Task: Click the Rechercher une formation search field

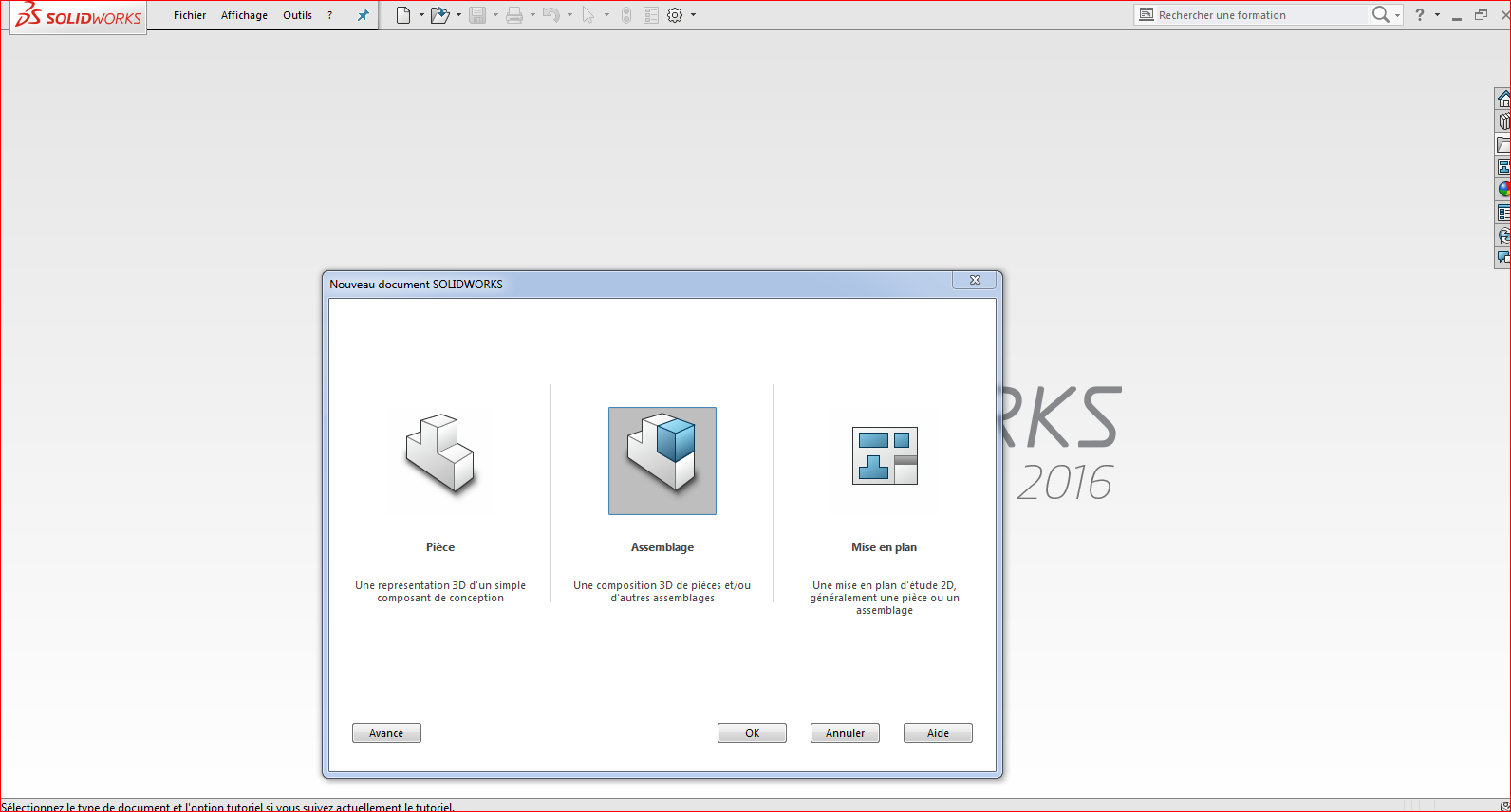Action: 1260,15
